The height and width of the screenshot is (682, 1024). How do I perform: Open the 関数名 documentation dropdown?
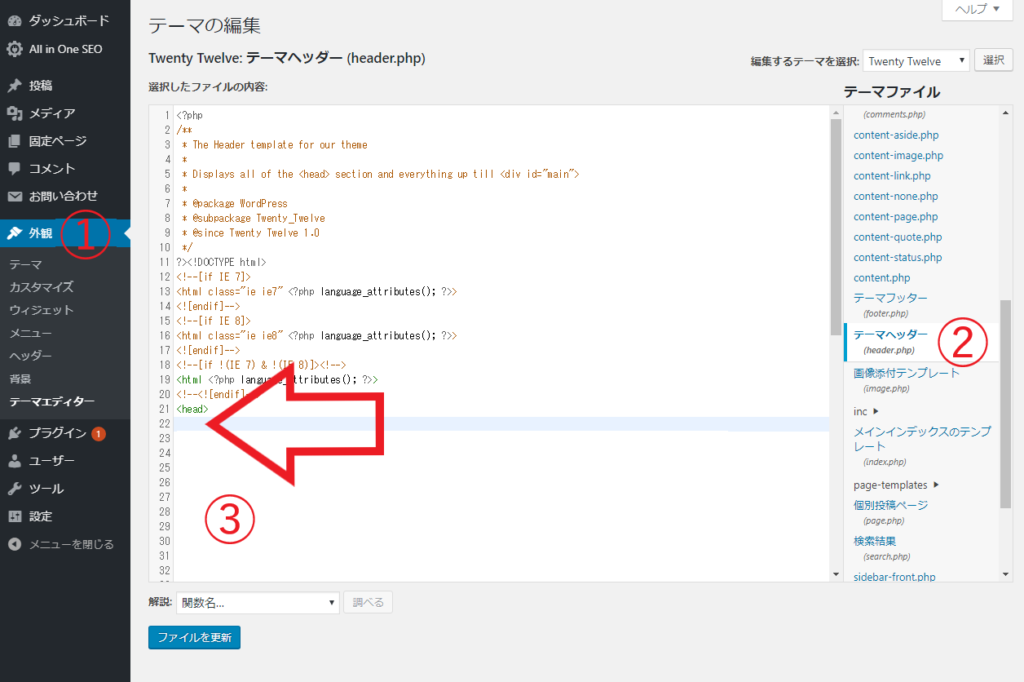pos(258,602)
